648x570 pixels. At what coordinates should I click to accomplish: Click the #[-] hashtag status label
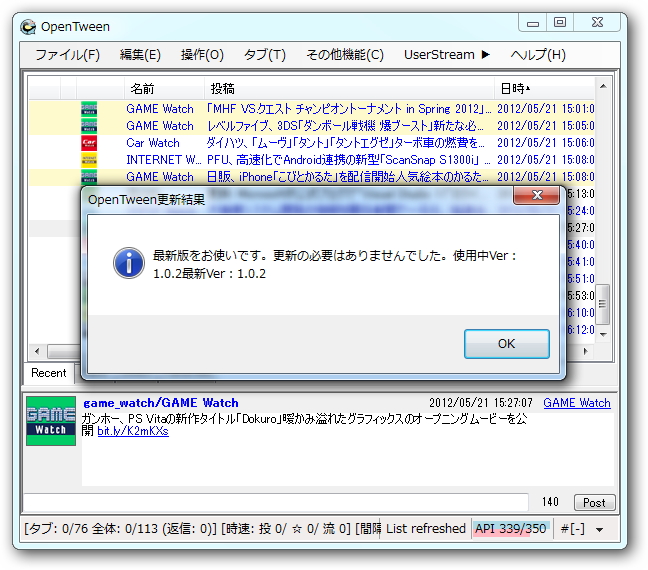(x=572, y=529)
